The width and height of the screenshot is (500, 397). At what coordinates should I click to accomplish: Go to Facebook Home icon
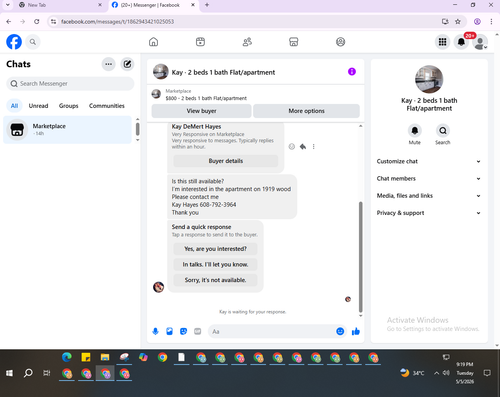(x=153, y=42)
